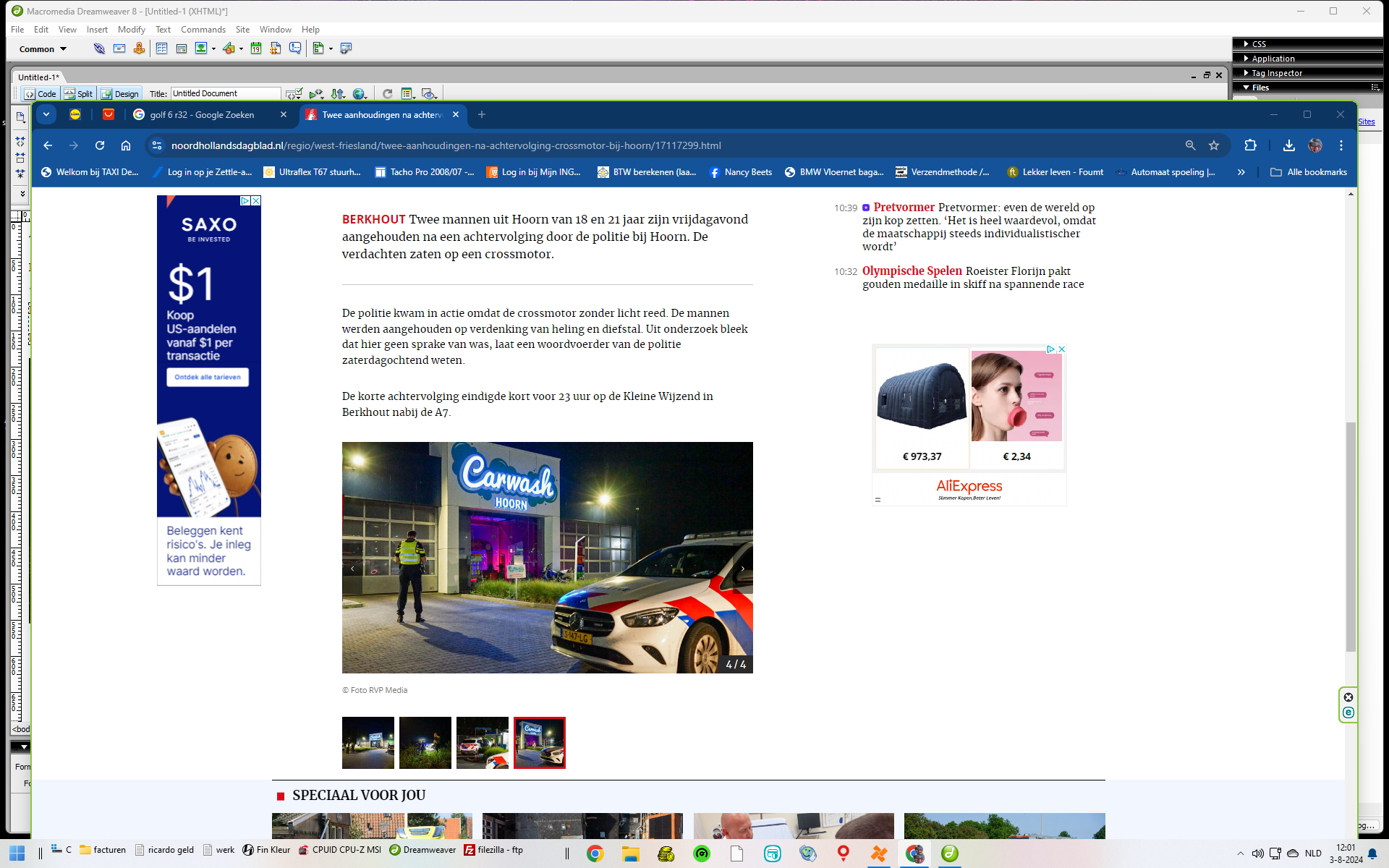Click the Dreamweaver Title input field
The width and height of the screenshot is (1389, 868).
(226, 93)
